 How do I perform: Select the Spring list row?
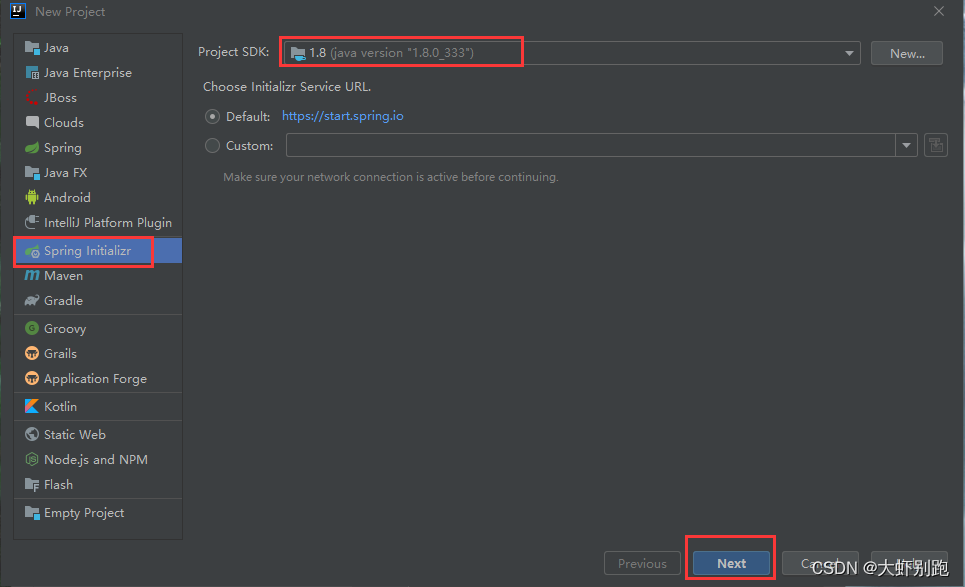(x=98, y=148)
